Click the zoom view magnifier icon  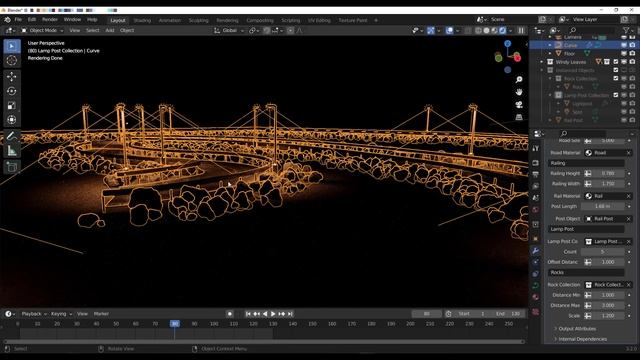point(519,79)
